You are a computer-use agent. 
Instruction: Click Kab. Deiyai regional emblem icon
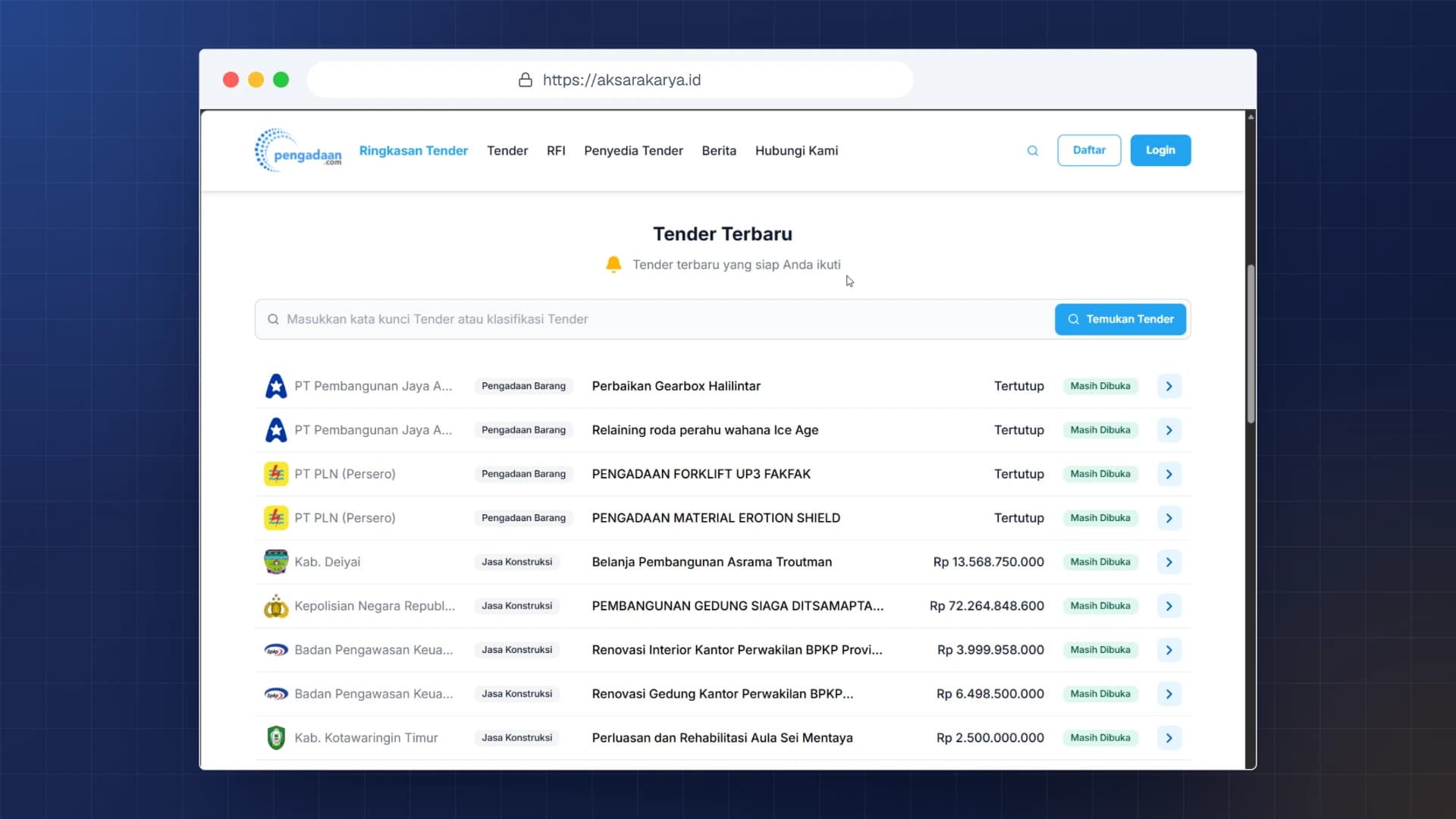pyautogui.click(x=276, y=562)
